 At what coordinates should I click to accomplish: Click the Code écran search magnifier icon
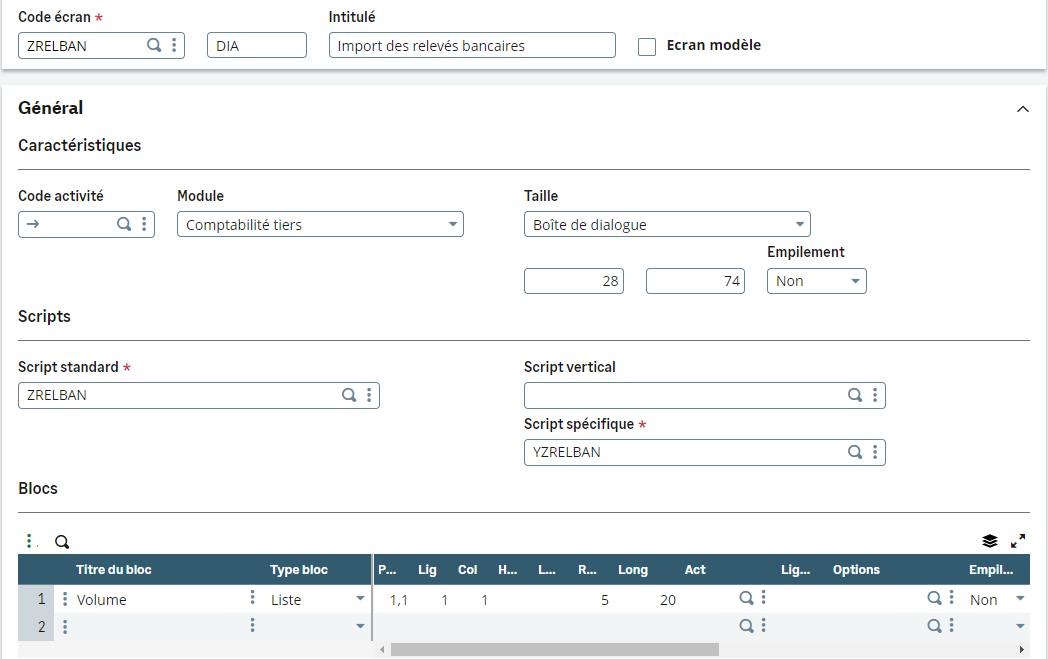[x=154, y=45]
